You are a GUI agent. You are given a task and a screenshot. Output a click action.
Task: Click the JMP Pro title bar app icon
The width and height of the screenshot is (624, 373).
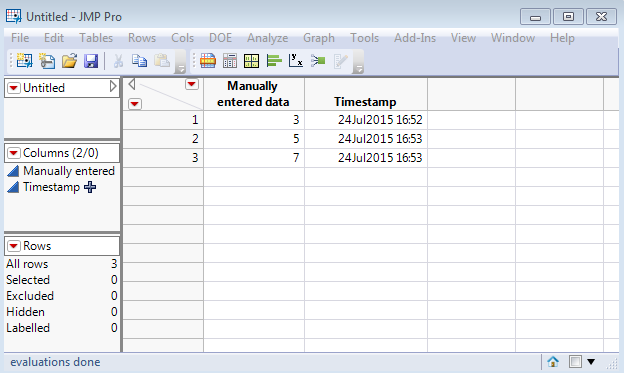[13, 16]
